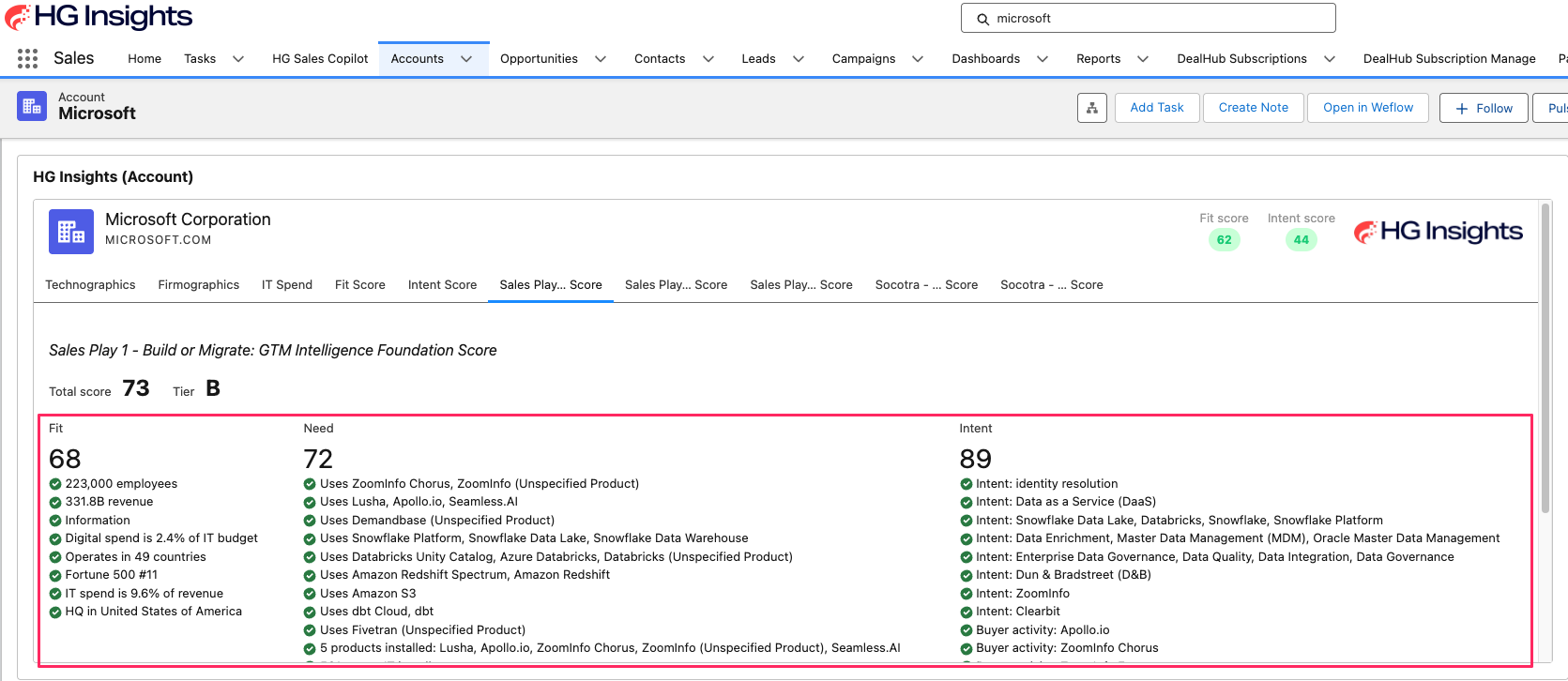The height and width of the screenshot is (681, 1568).
Task: Click the Follow button label
Action: pos(1494,109)
